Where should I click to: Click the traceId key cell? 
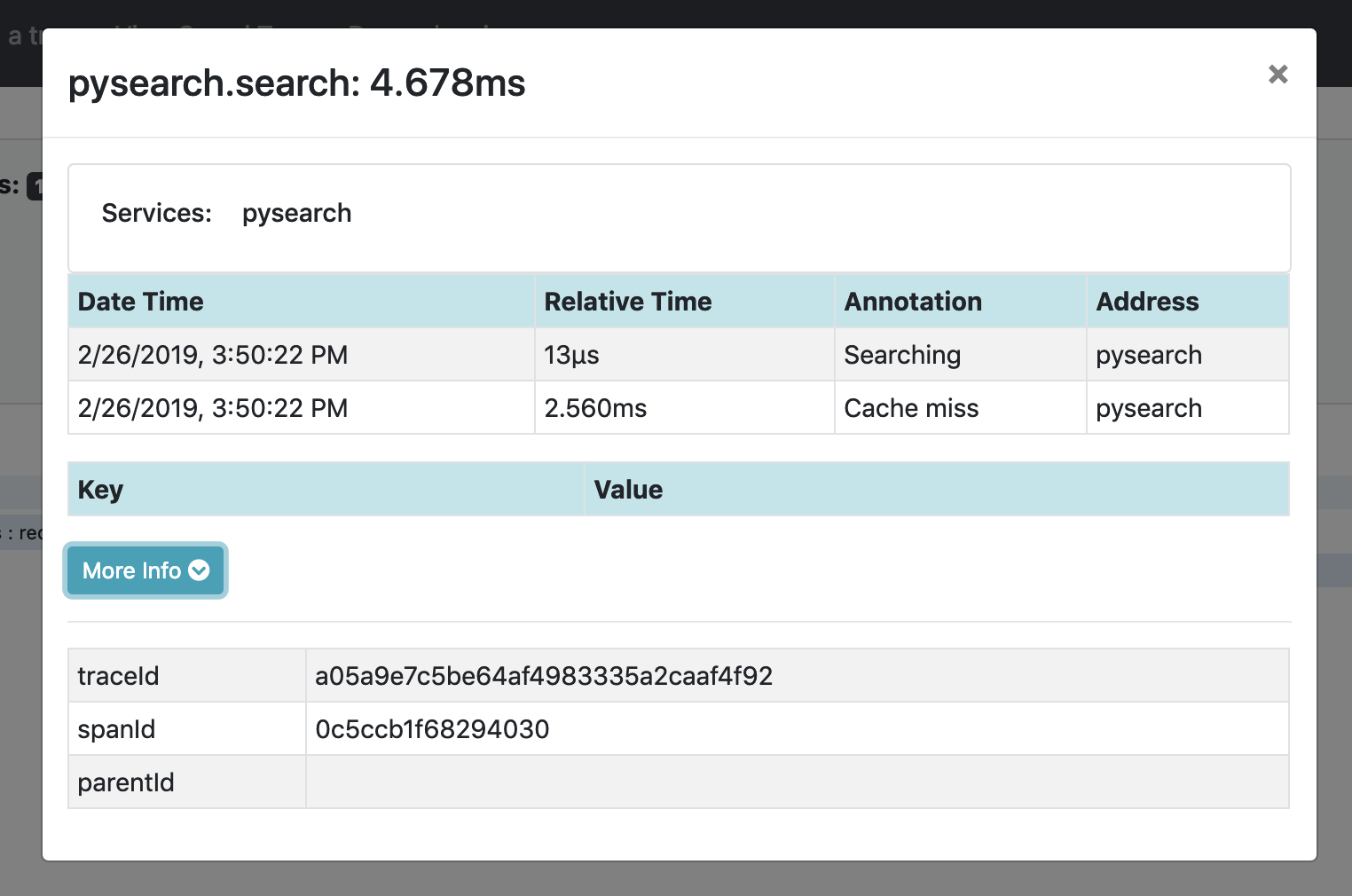(x=187, y=676)
